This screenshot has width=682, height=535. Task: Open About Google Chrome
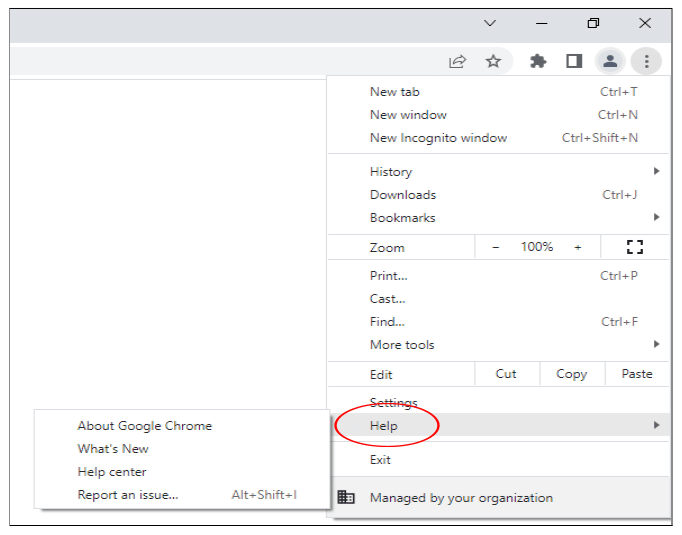pyautogui.click(x=182, y=426)
